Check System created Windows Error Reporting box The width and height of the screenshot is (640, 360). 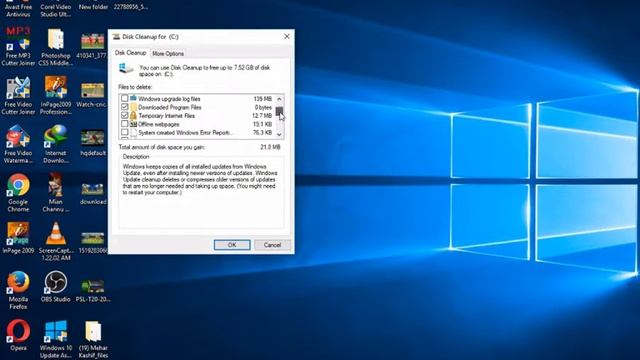pos(124,133)
